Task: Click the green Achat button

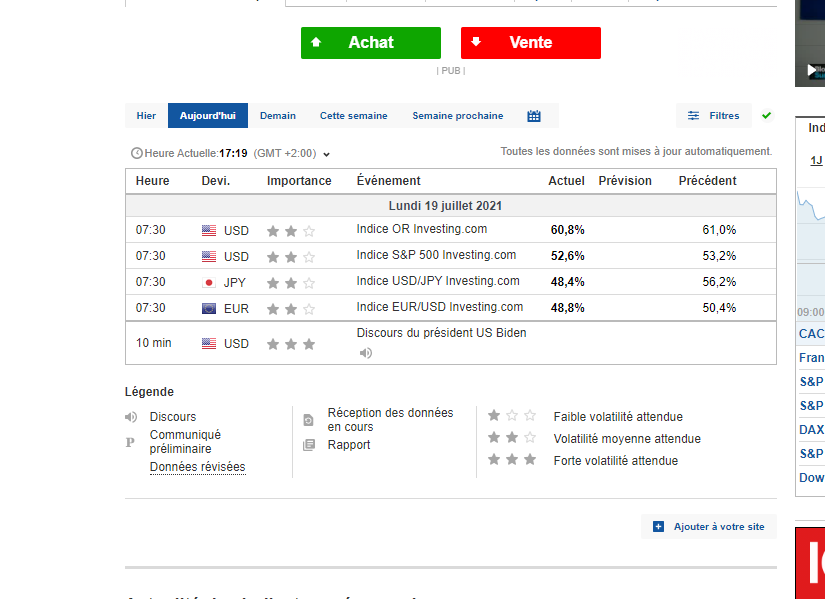Action: click(x=371, y=43)
